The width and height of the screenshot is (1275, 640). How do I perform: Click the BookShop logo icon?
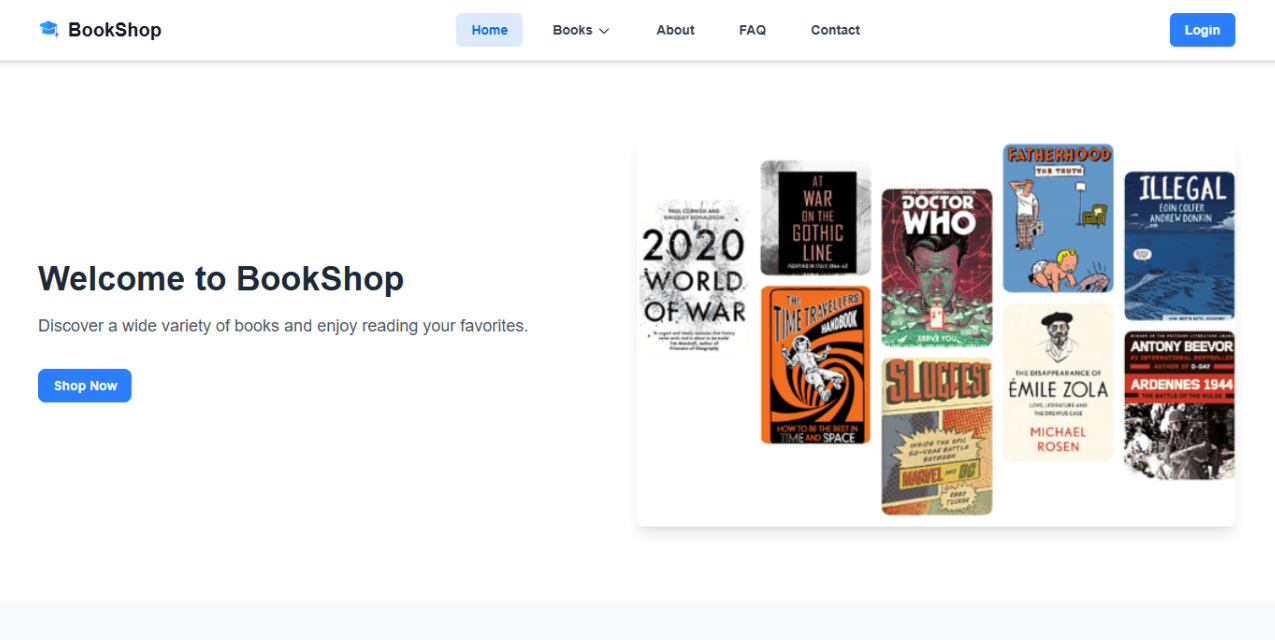[x=49, y=29]
